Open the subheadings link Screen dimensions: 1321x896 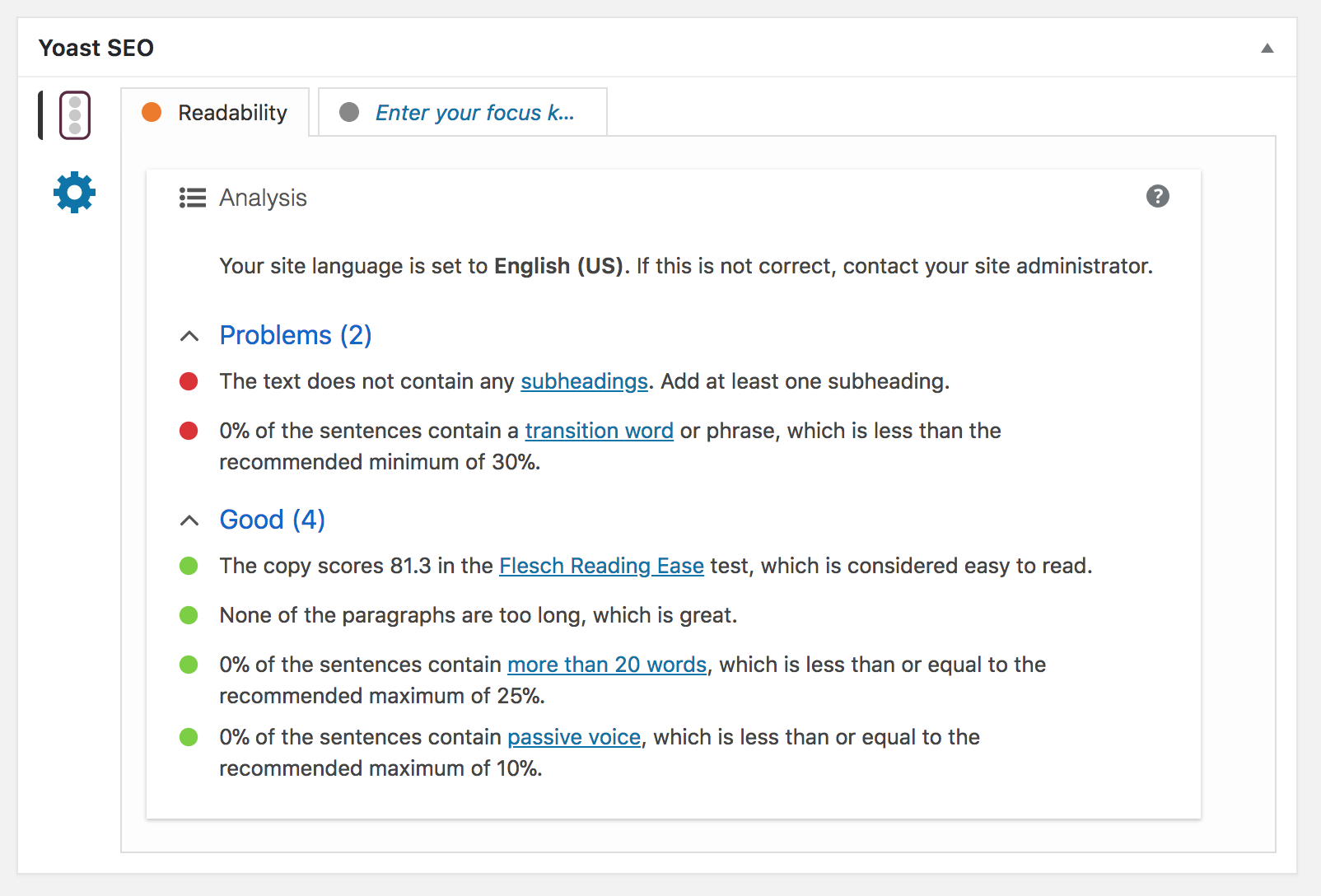click(x=583, y=381)
